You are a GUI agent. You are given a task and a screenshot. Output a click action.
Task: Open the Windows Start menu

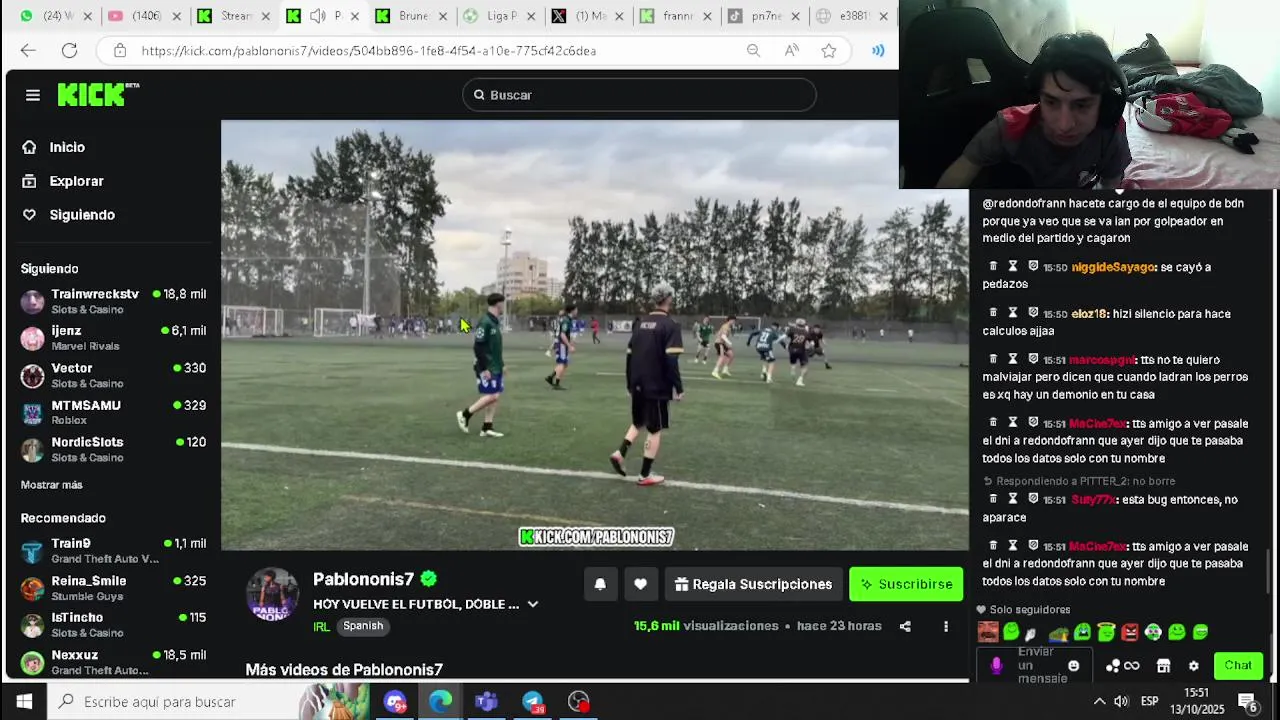(x=24, y=701)
